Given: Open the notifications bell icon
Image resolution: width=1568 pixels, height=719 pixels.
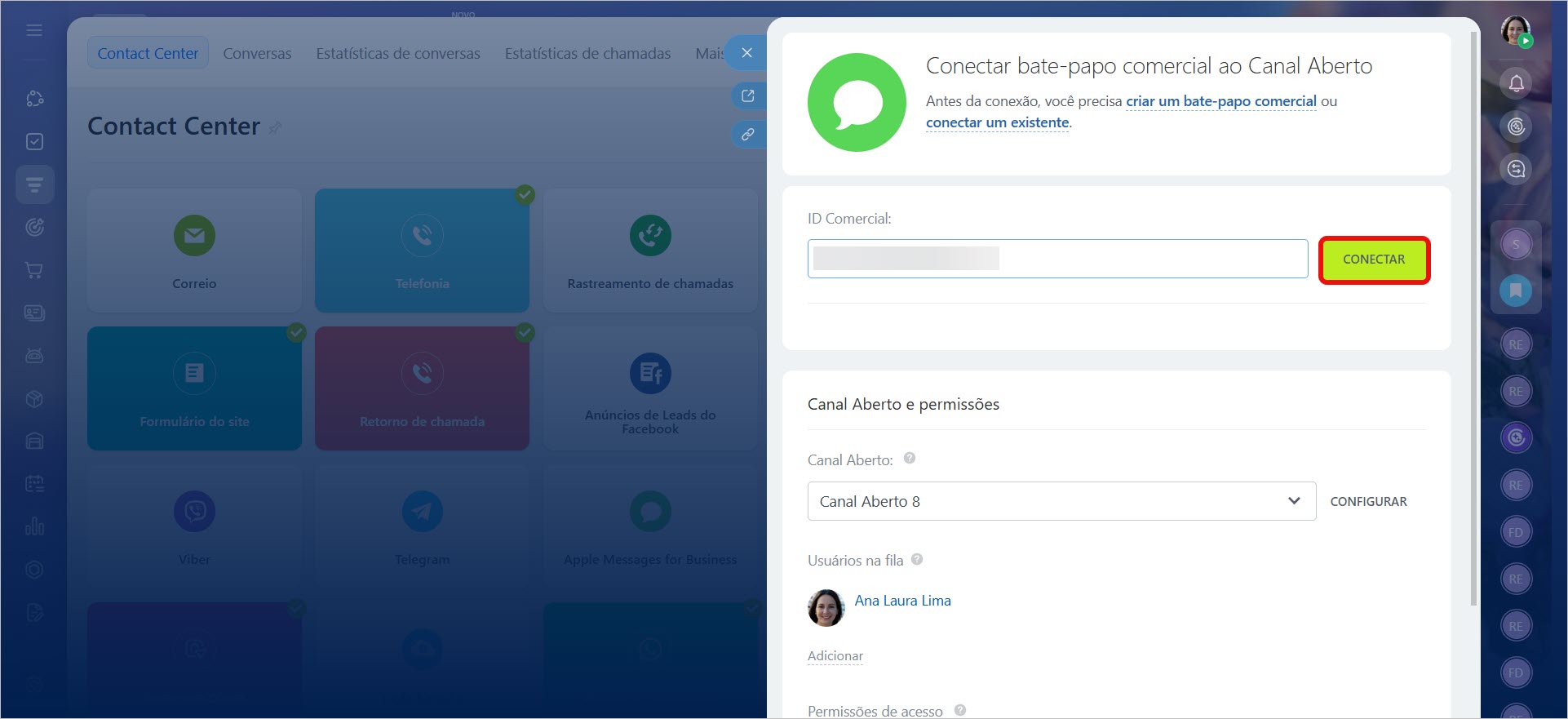Looking at the screenshot, I should pos(1516,83).
